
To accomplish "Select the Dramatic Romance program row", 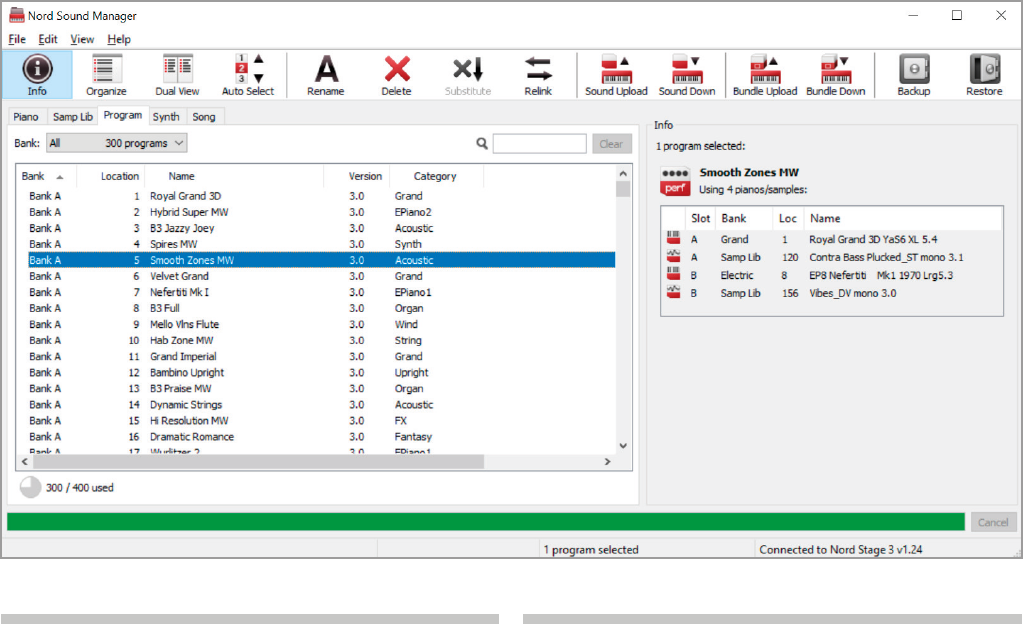I will click(321, 437).
